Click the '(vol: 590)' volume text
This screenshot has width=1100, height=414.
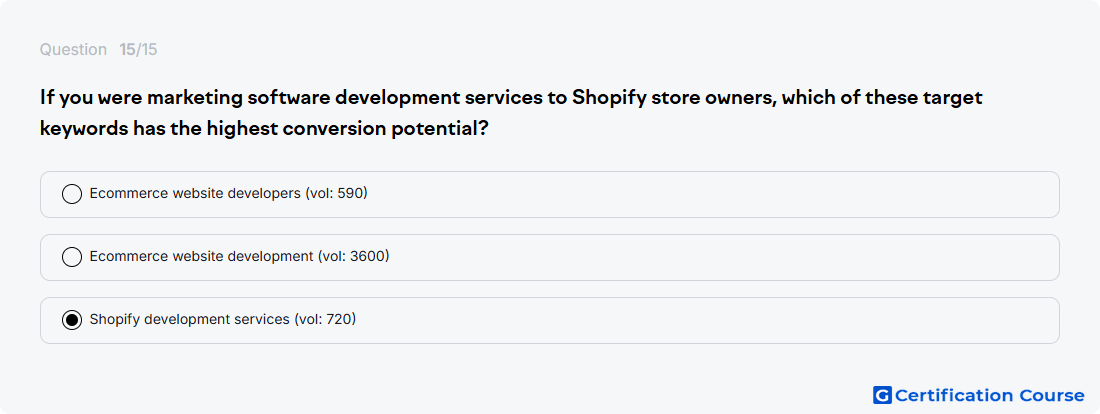pyautogui.click(x=337, y=194)
